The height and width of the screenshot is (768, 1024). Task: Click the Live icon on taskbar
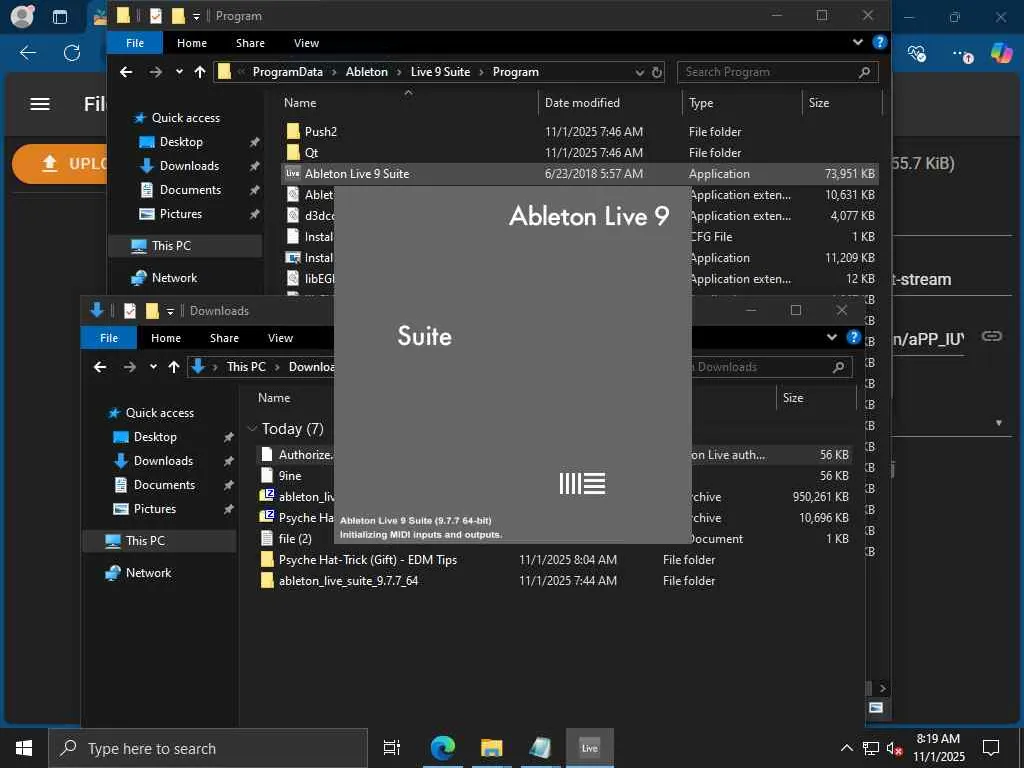coord(589,748)
